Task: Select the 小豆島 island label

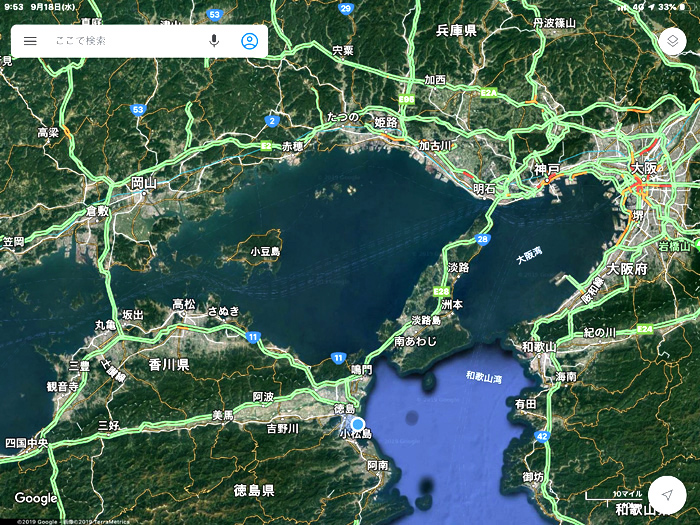Action: [265, 252]
